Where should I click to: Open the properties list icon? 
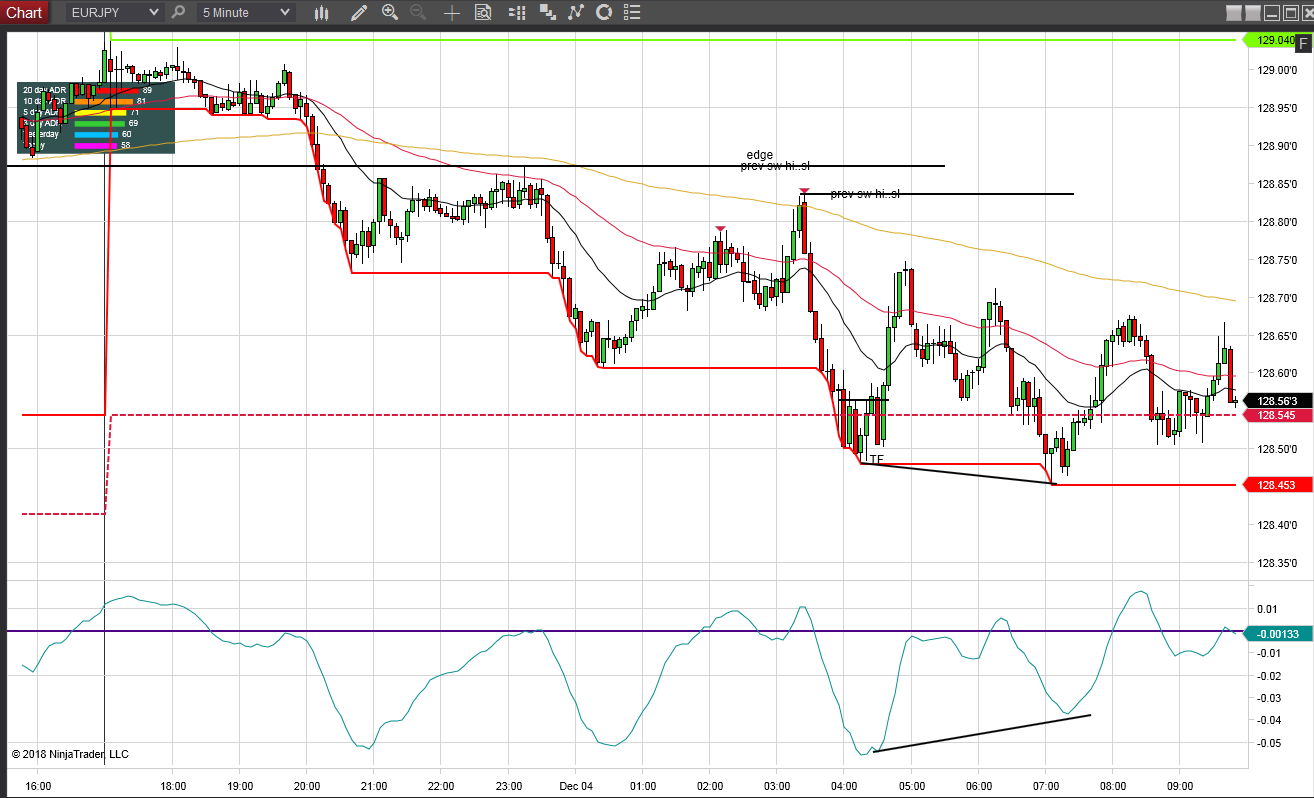click(x=631, y=13)
